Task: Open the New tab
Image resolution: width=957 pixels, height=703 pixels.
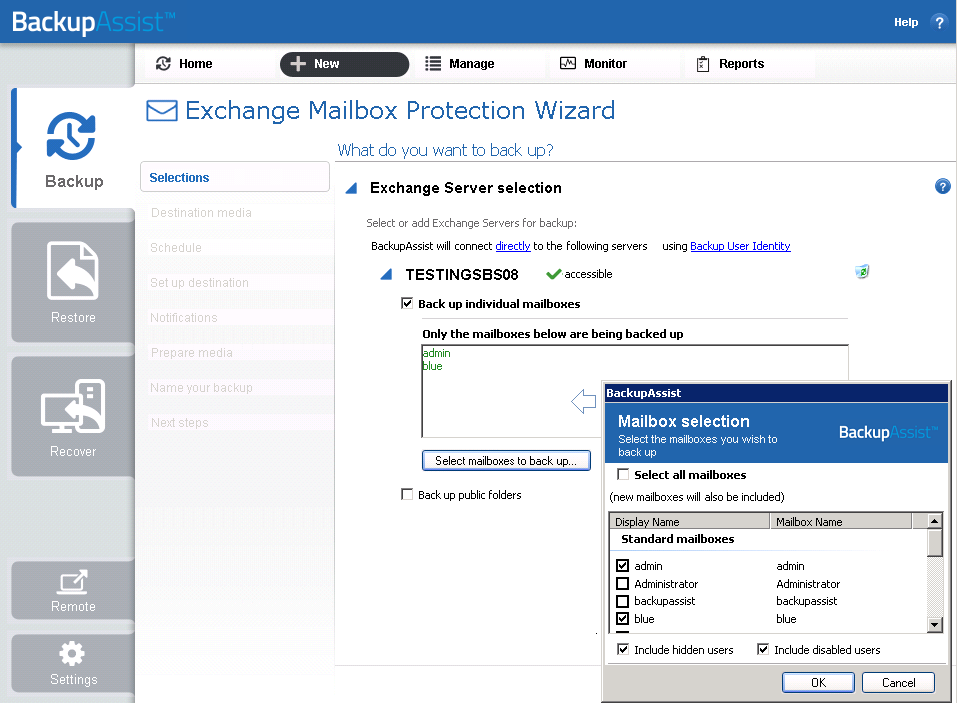Action: point(344,64)
